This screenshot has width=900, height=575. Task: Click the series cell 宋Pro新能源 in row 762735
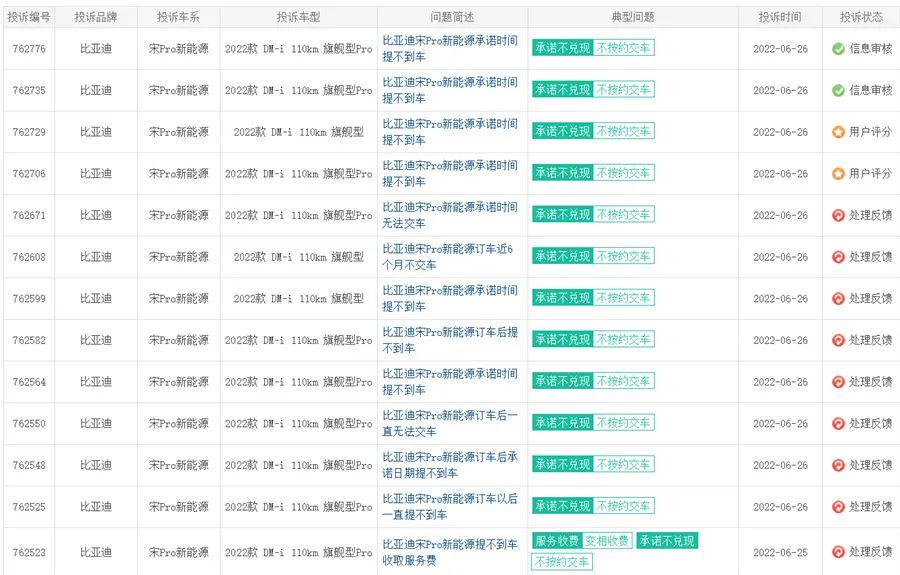coord(179,90)
